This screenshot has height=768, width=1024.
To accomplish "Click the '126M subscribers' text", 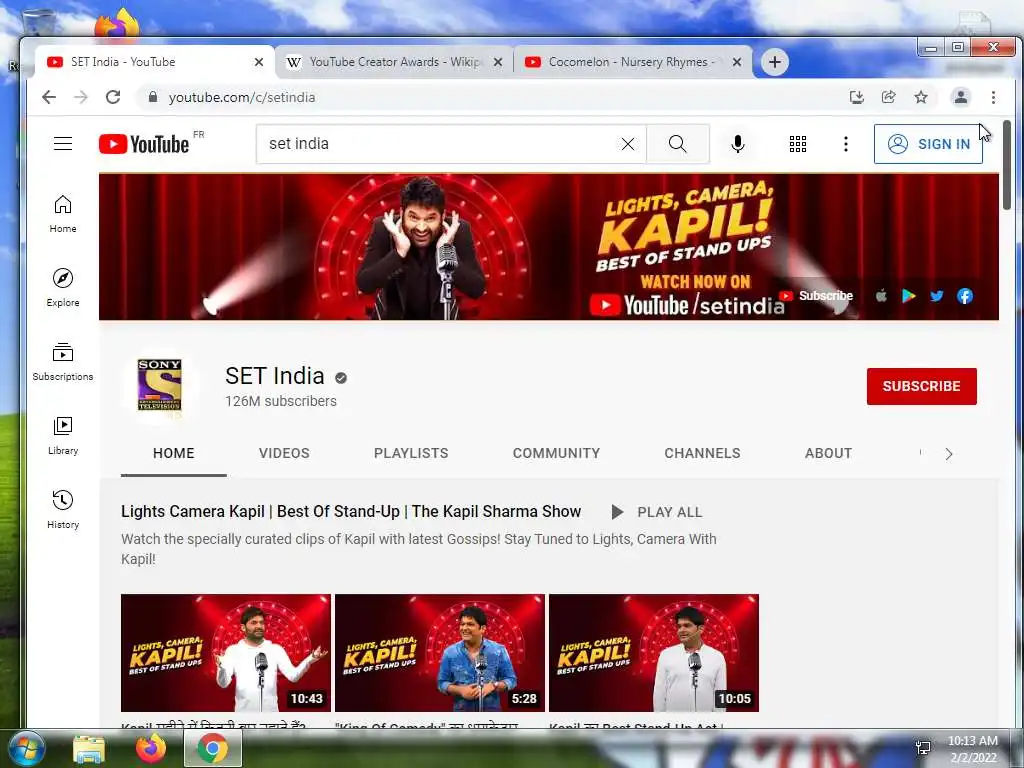I will click(x=281, y=401).
